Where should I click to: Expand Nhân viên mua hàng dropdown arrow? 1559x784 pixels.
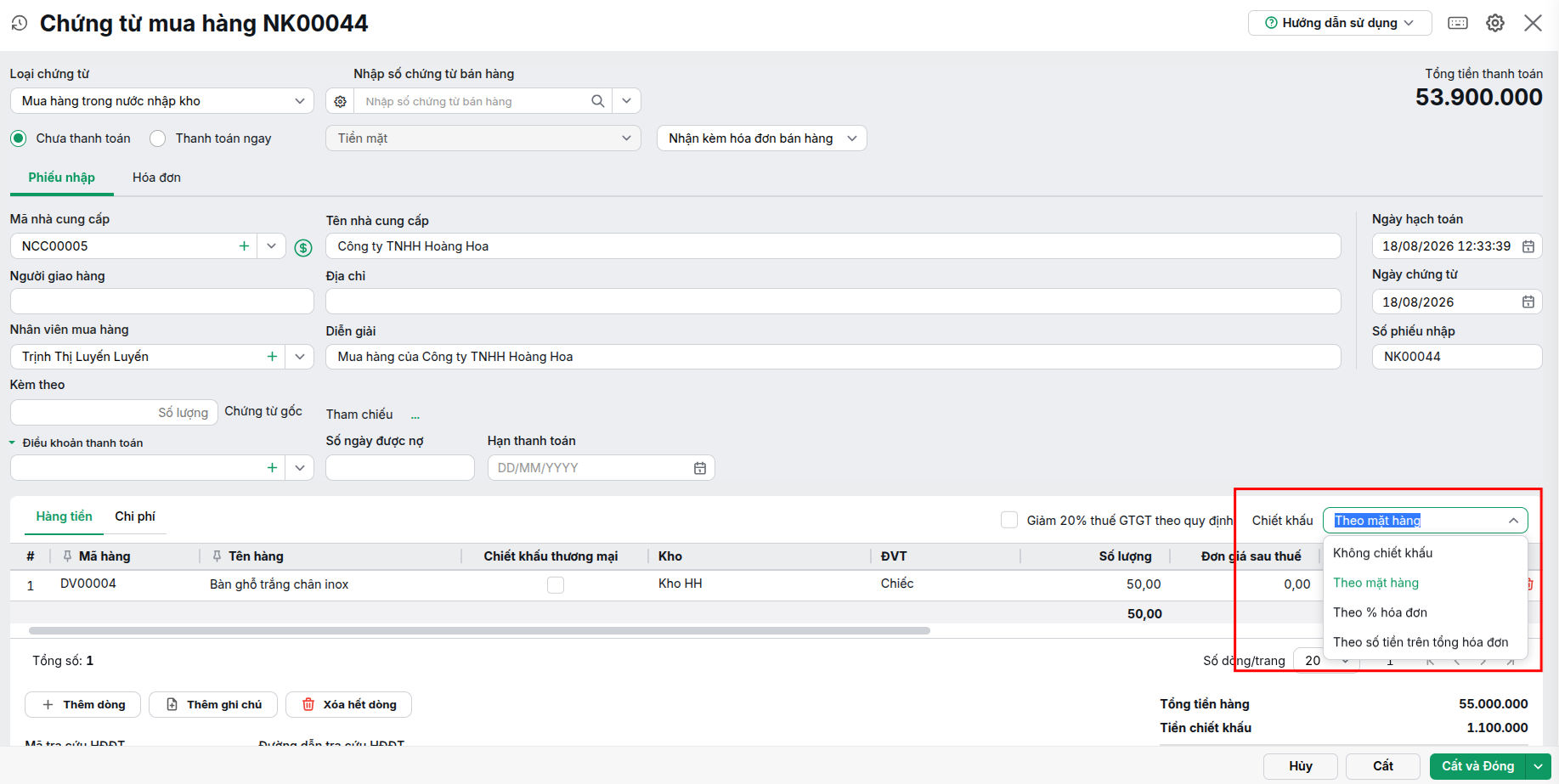pyautogui.click(x=299, y=357)
